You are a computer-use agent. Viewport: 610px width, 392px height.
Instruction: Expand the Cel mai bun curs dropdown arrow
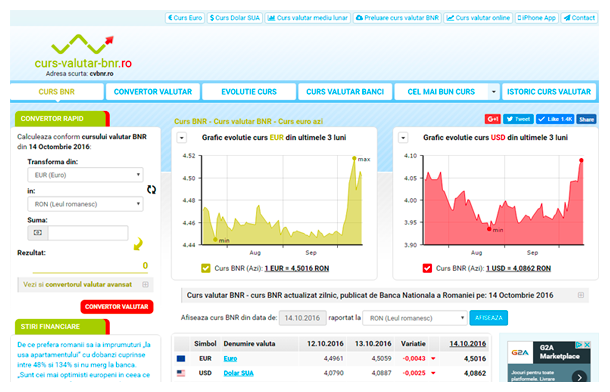point(494,92)
